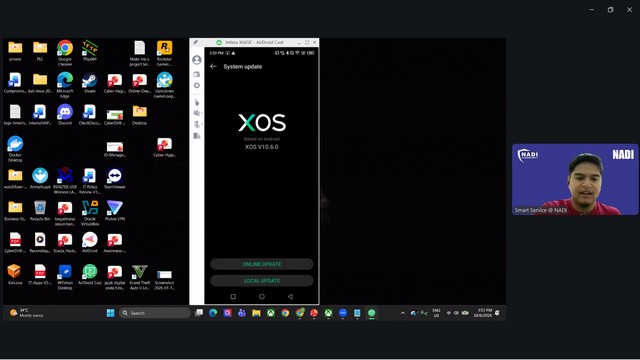Open the weather widget on taskbar

26,313
